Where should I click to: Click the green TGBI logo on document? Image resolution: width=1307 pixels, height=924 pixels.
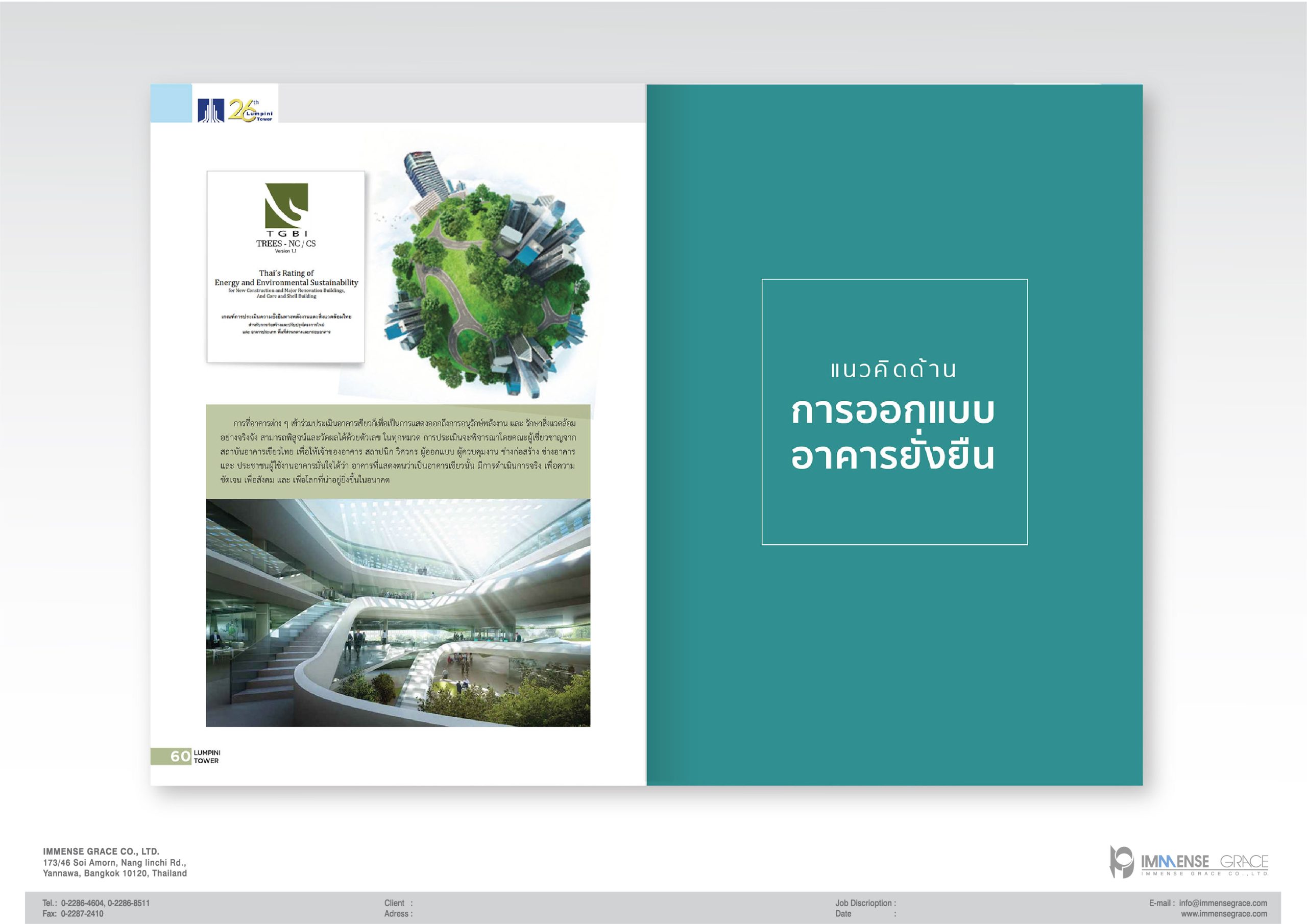(286, 205)
